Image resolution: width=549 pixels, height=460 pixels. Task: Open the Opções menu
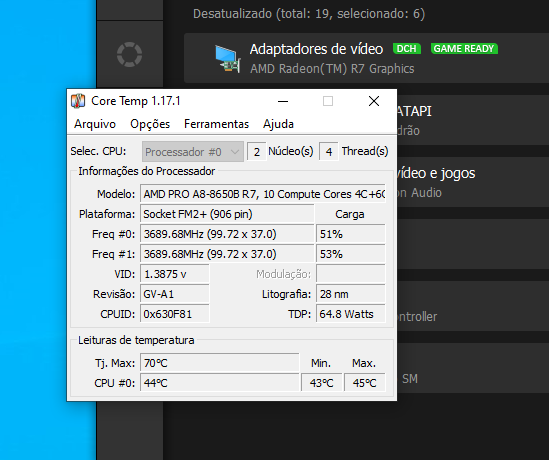coord(150,124)
